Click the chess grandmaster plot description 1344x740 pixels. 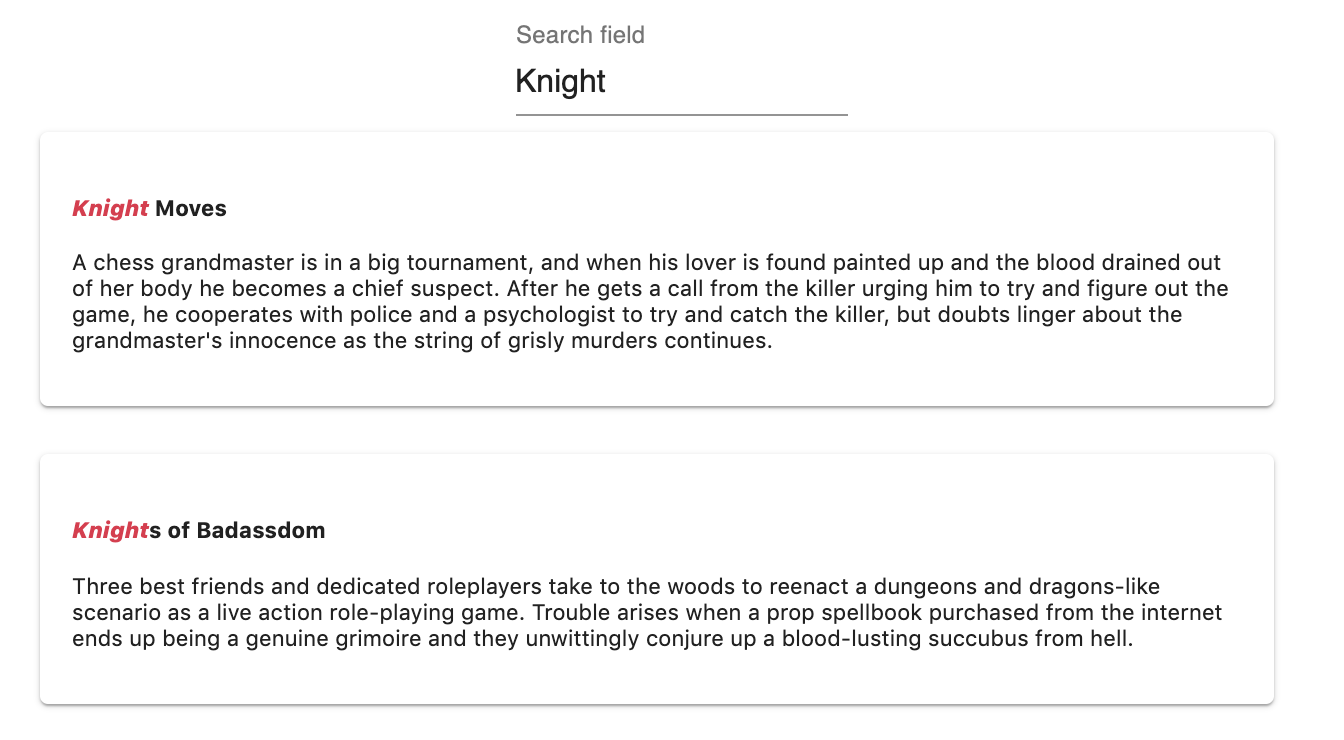(649, 301)
